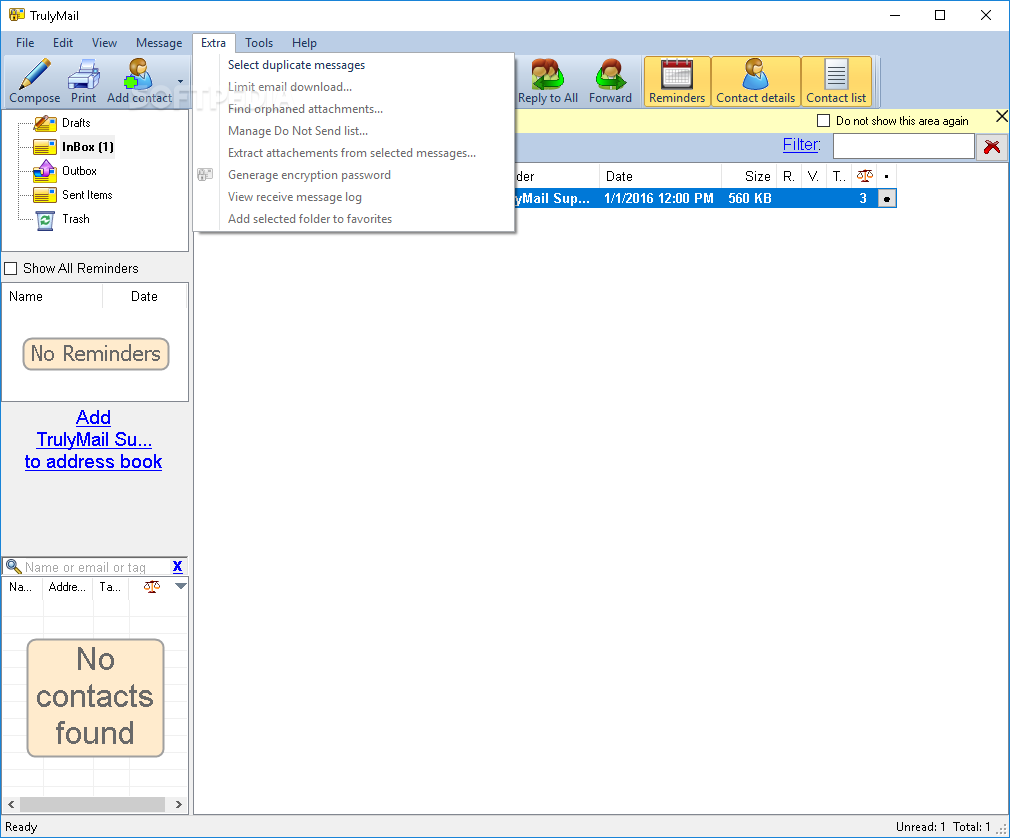Click the V. column header

pyautogui.click(x=814, y=176)
